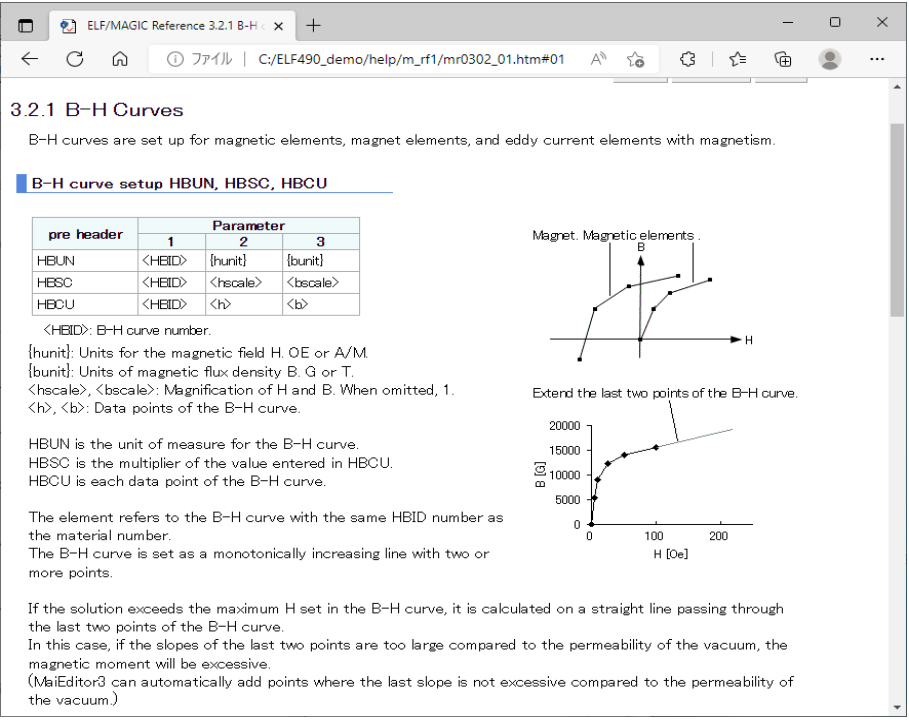Click the vertical scrollbar thumb
This screenshot has height=722, width=909.
(x=897, y=220)
